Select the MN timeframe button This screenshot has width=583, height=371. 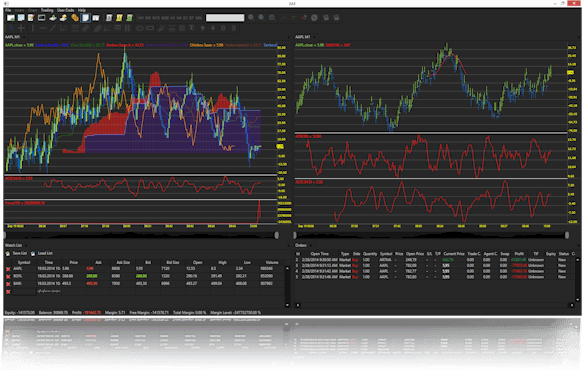coord(199,18)
